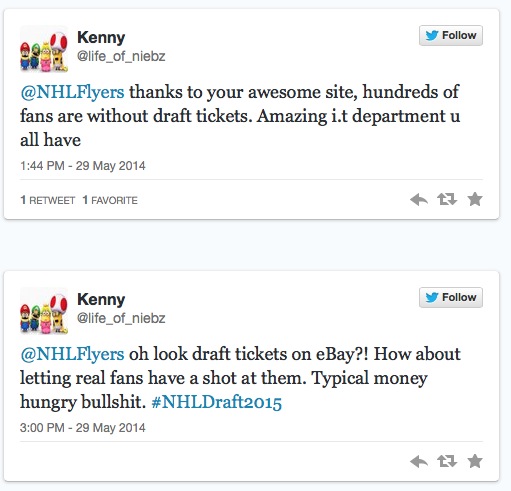Image resolution: width=511 pixels, height=491 pixels.
Task: Retweet the eBay draft tickets tweet
Action: coord(447,461)
